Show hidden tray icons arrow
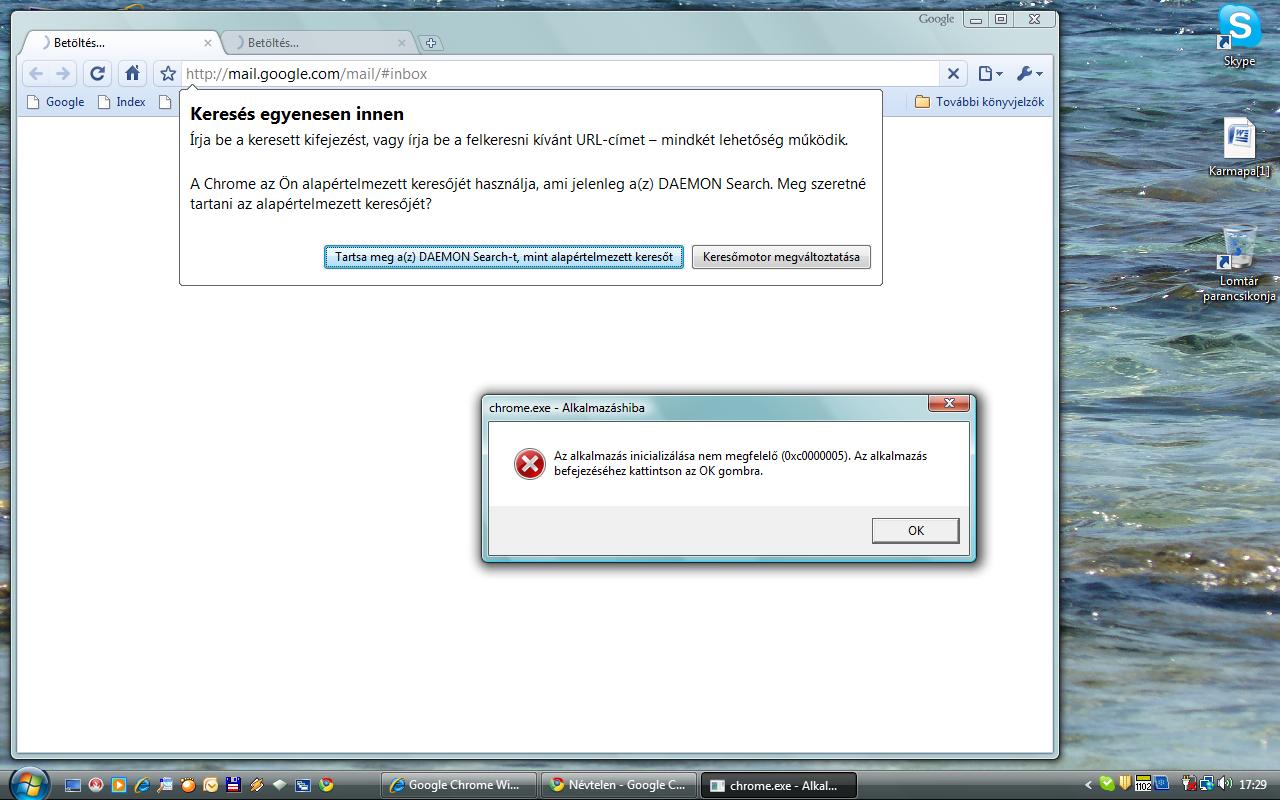The width and height of the screenshot is (1280, 800). [x=1089, y=785]
